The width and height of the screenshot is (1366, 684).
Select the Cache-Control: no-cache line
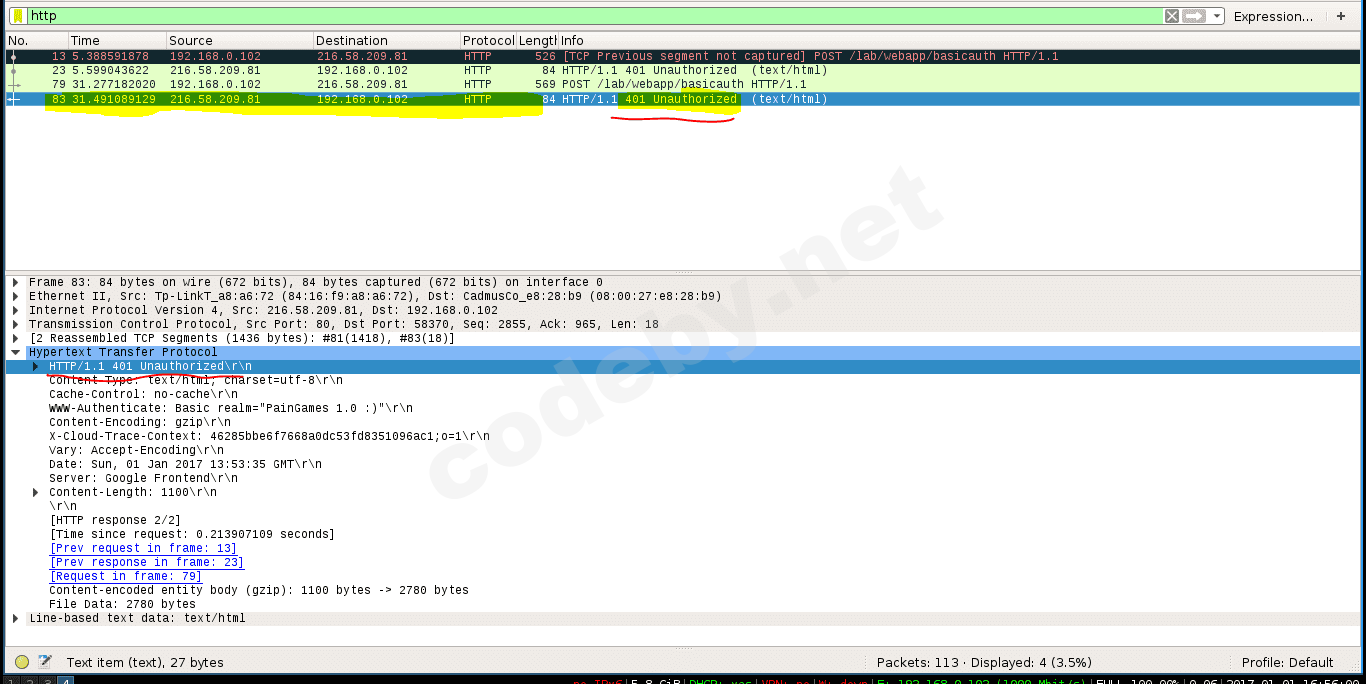(143, 395)
